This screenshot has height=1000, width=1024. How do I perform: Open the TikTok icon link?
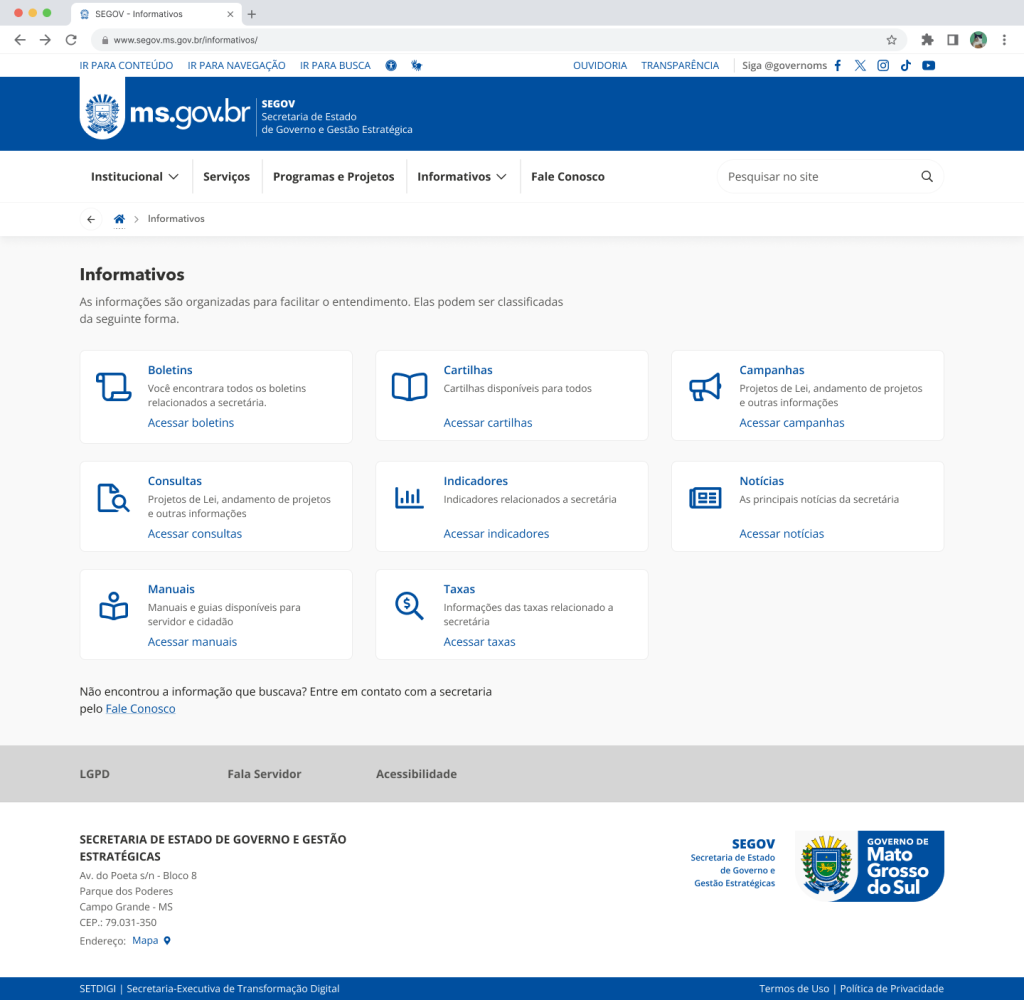pyautogui.click(x=906, y=66)
